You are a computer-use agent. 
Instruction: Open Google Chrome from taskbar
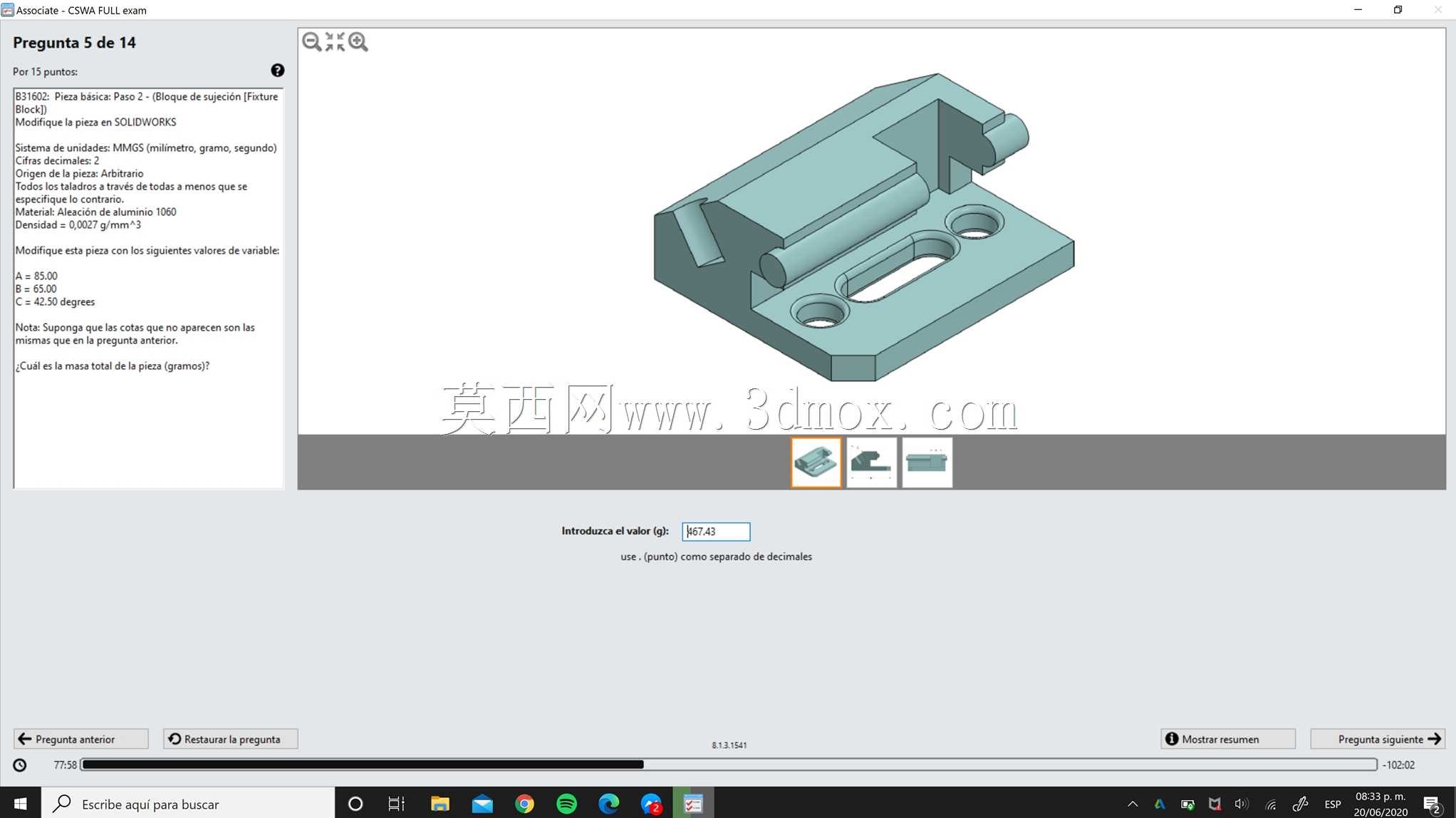tap(524, 804)
